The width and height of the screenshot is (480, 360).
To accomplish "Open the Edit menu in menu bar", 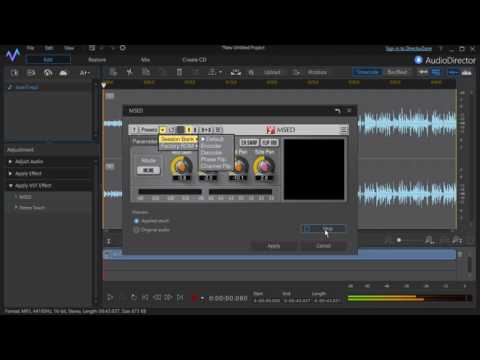I will tap(49, 48).
